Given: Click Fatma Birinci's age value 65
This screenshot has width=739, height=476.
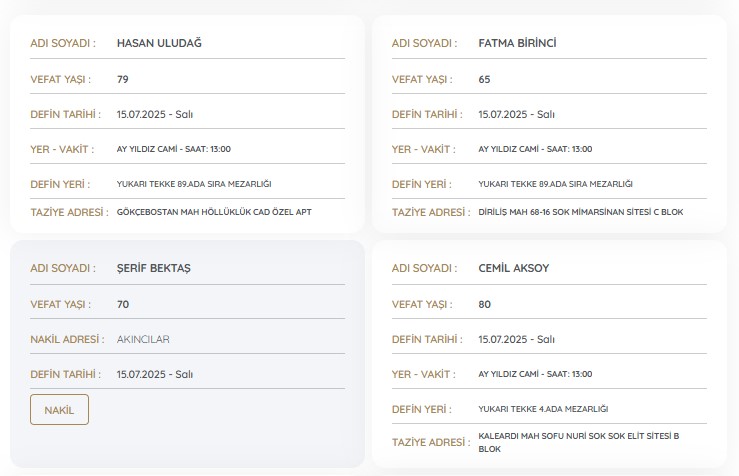Looking at the screenshot, I should pos(485,79).
